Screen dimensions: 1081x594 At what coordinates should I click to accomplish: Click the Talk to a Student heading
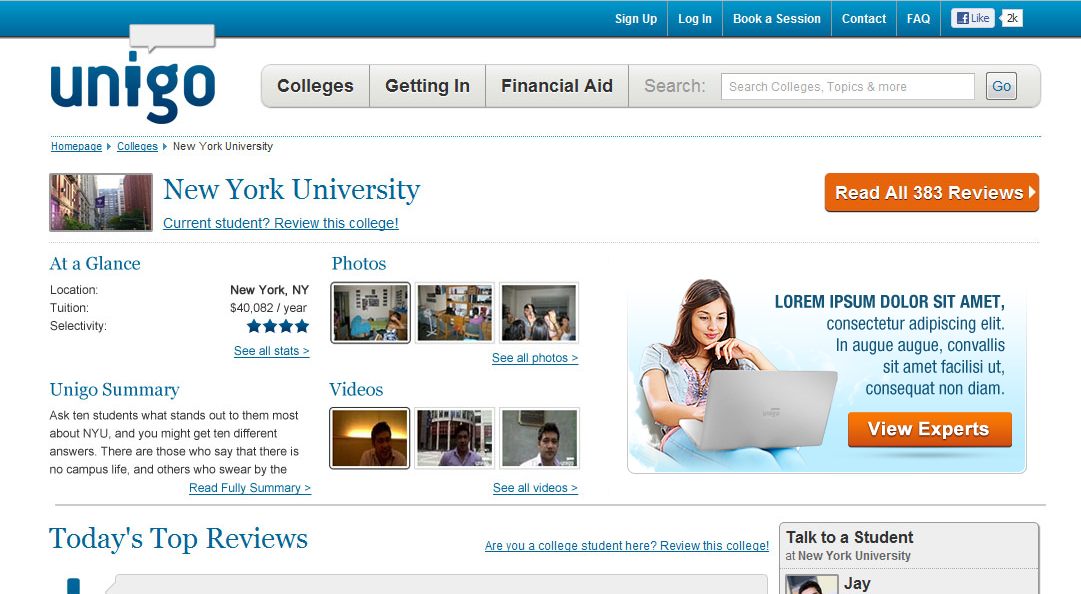(849, 537)
